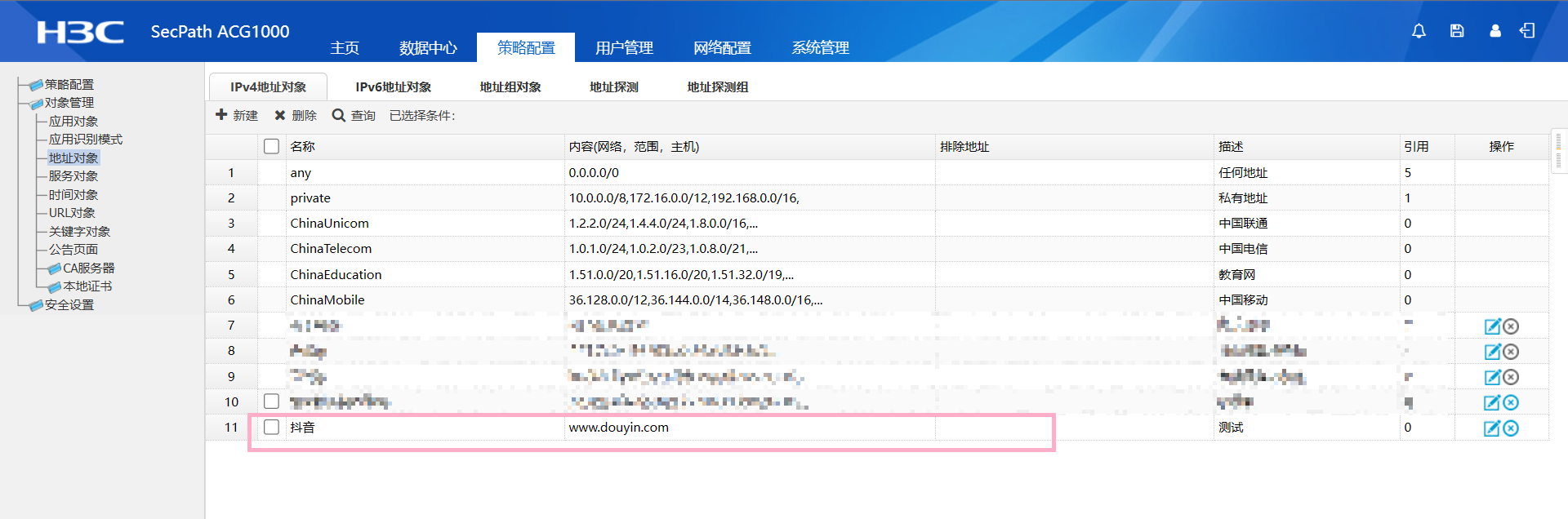Open 关键字对象 in the sidebar
The image size is (1568, 519).
pyautogui.click(x=79, y=232)
